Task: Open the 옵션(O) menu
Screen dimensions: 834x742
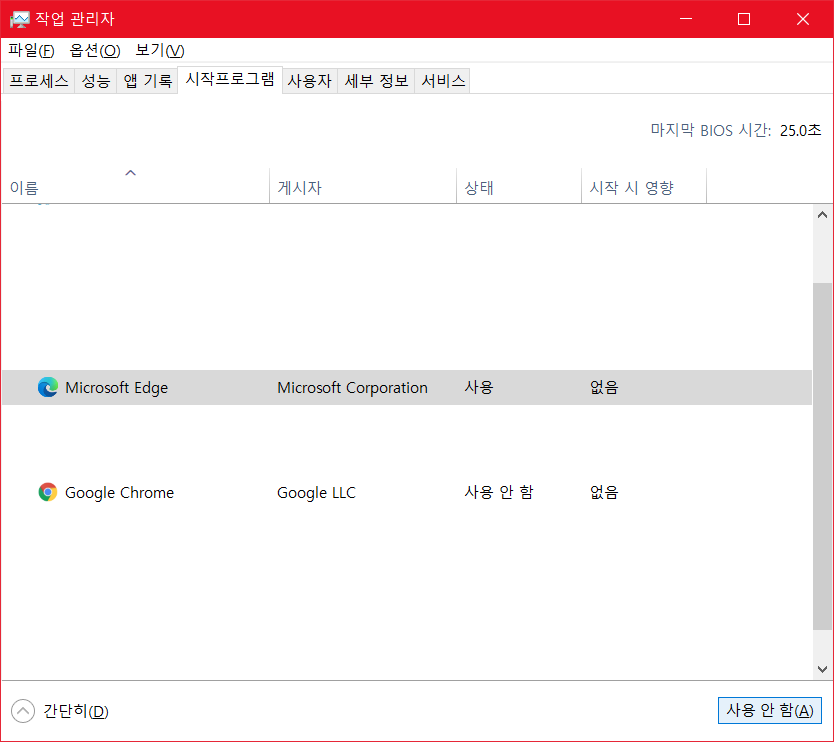Action: coord(95,51)
